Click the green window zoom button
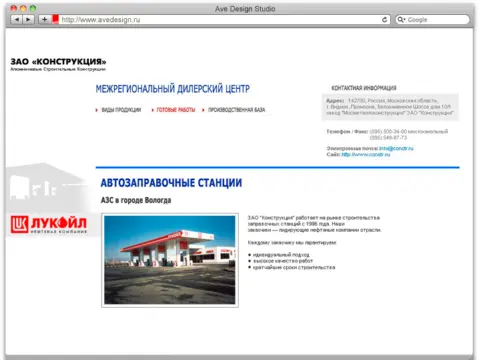The width and height of the screenshot is (480, 360). point(32,8)
